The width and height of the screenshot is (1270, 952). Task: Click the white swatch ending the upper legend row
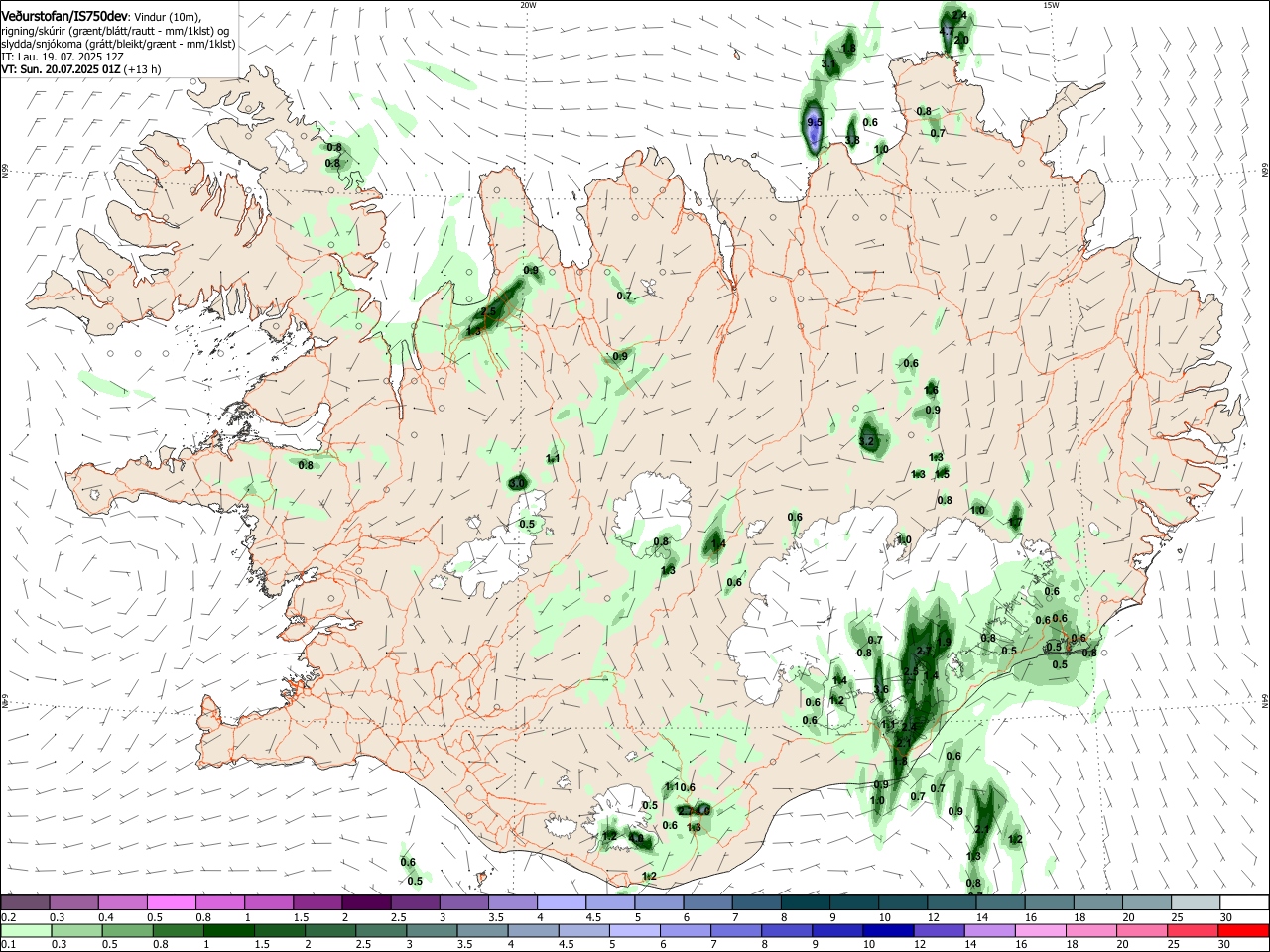coord(1243,902)
